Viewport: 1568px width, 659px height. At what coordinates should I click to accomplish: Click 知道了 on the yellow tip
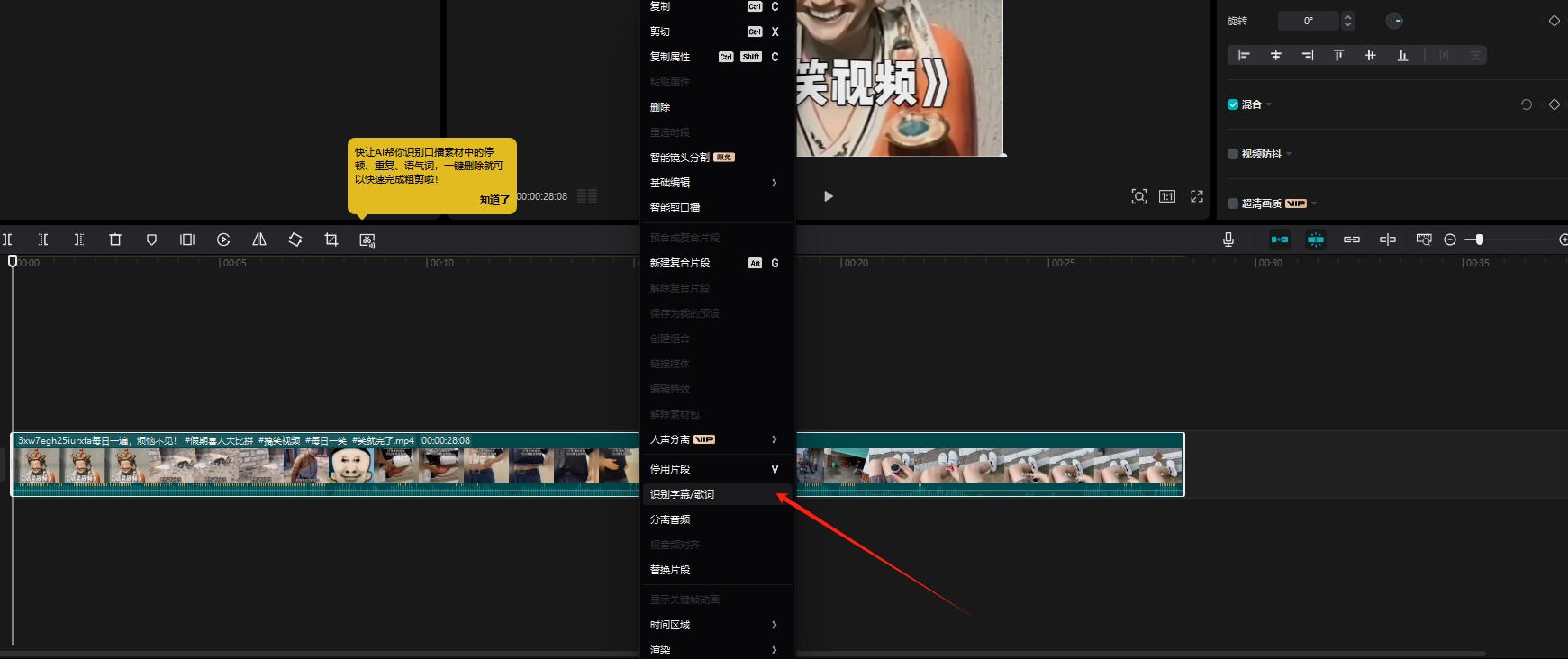[x=494, y=200]
